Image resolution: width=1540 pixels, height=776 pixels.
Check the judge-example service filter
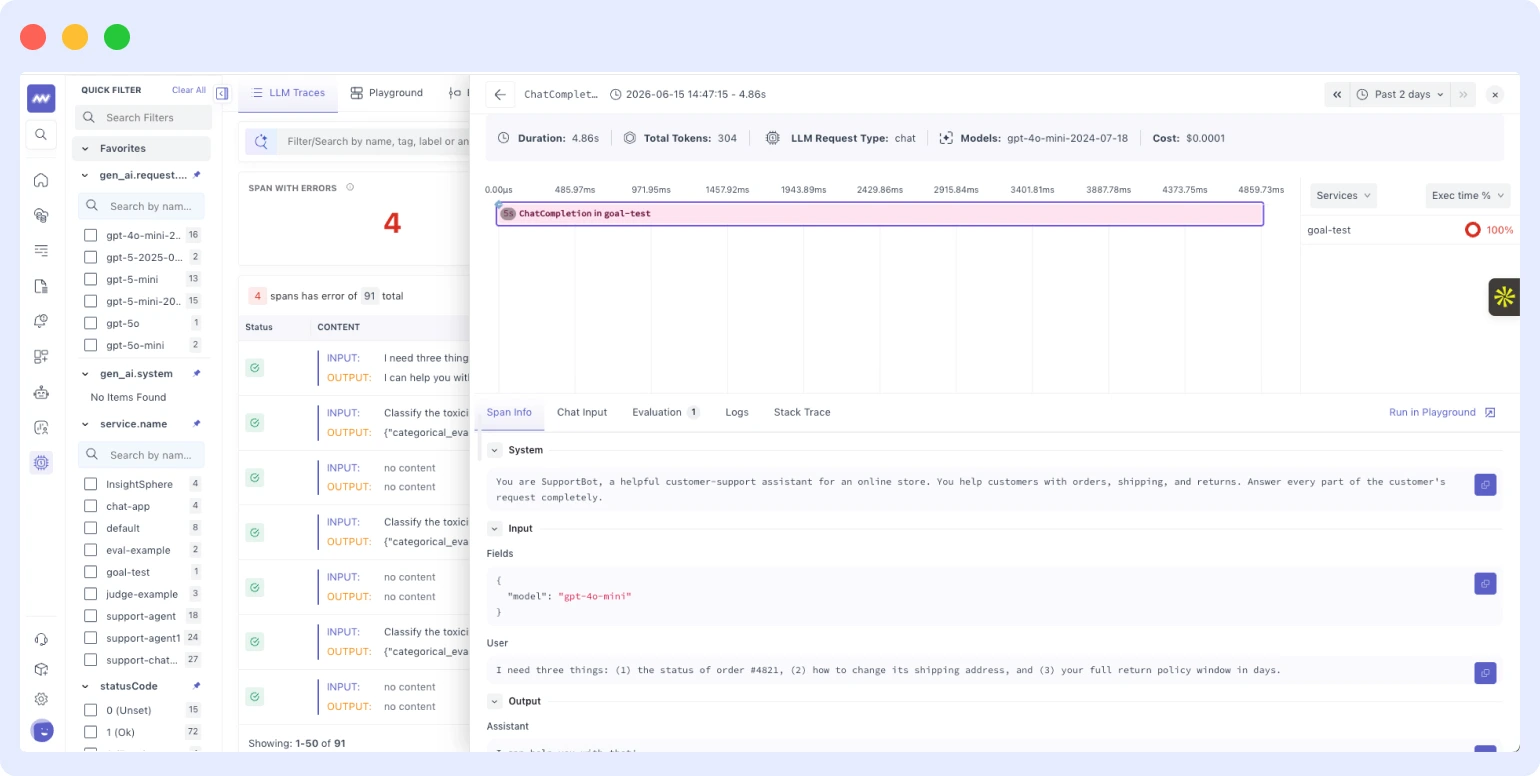click(x=91, y=594)
